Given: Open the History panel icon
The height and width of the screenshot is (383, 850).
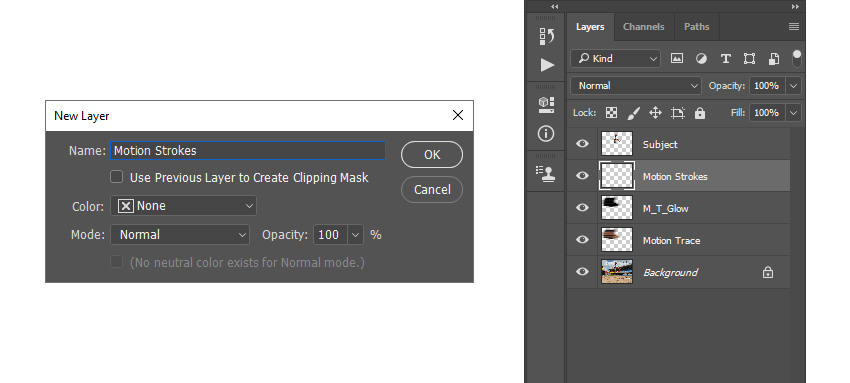Looking at the screenshot, I should (x=546, y=36).
